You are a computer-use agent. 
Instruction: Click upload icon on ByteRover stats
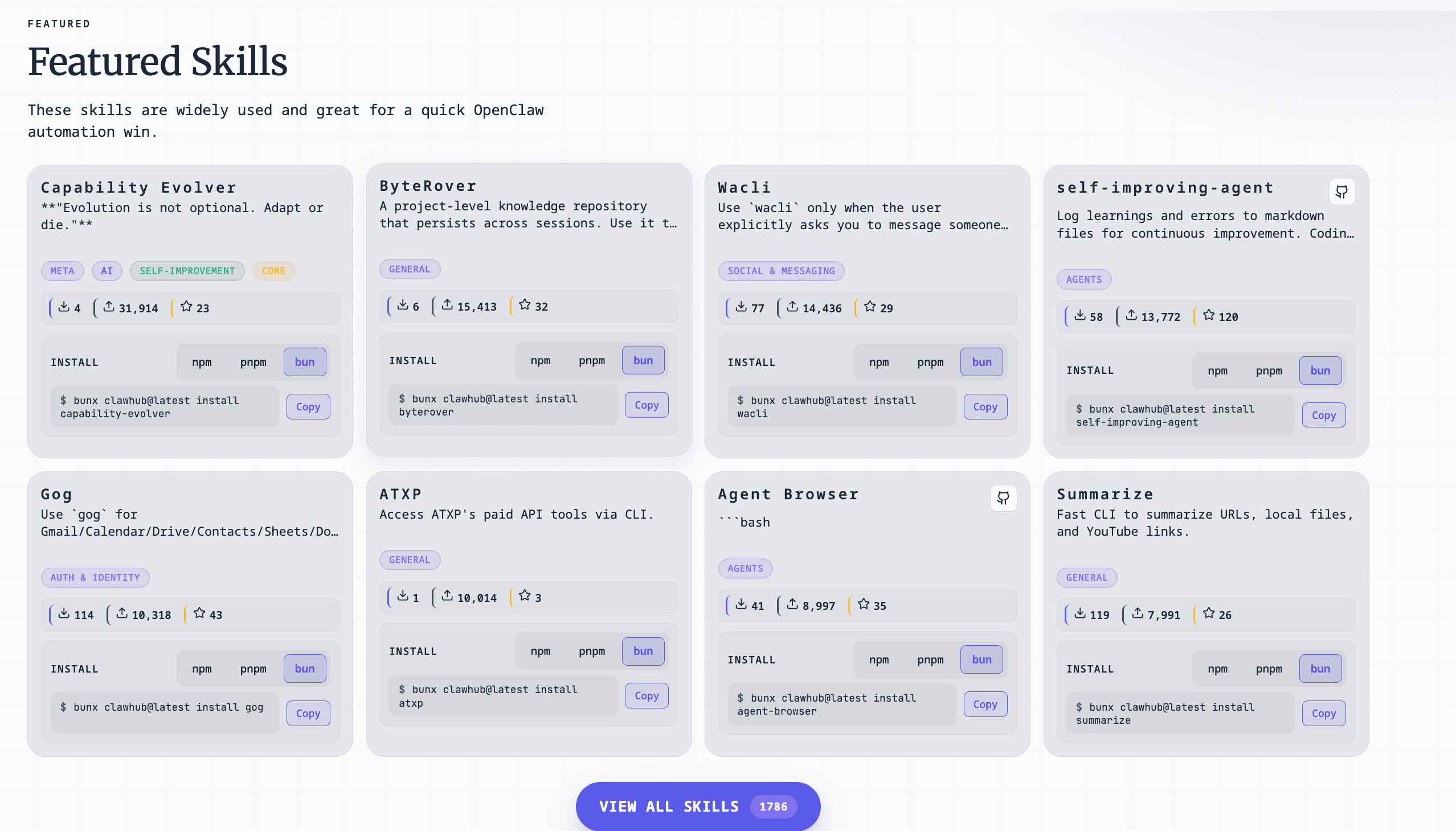(x=447, y=305)
